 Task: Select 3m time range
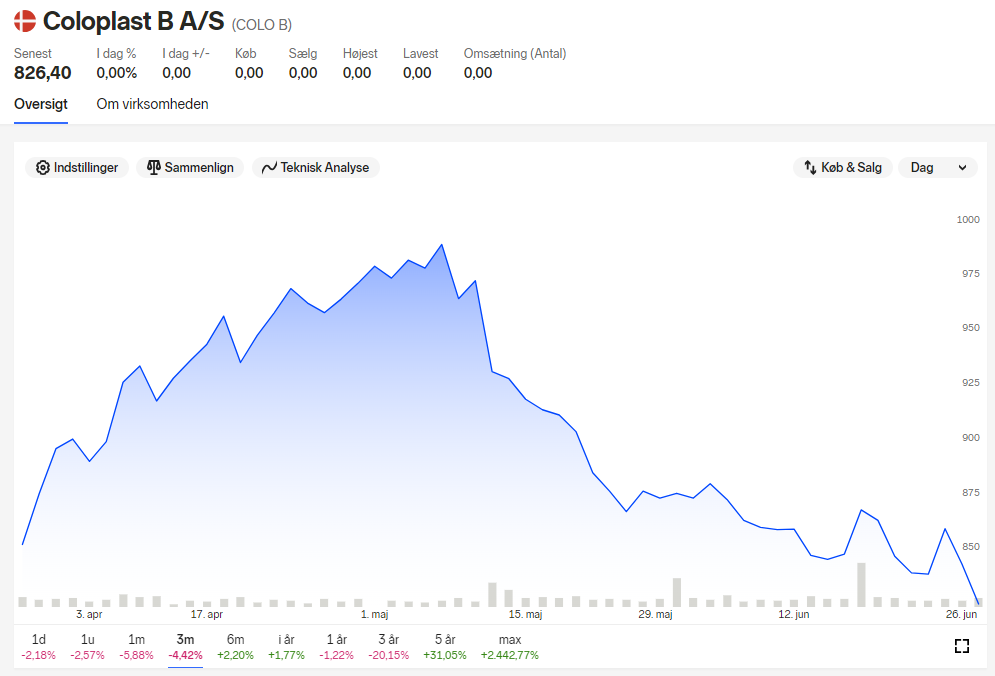185,647
